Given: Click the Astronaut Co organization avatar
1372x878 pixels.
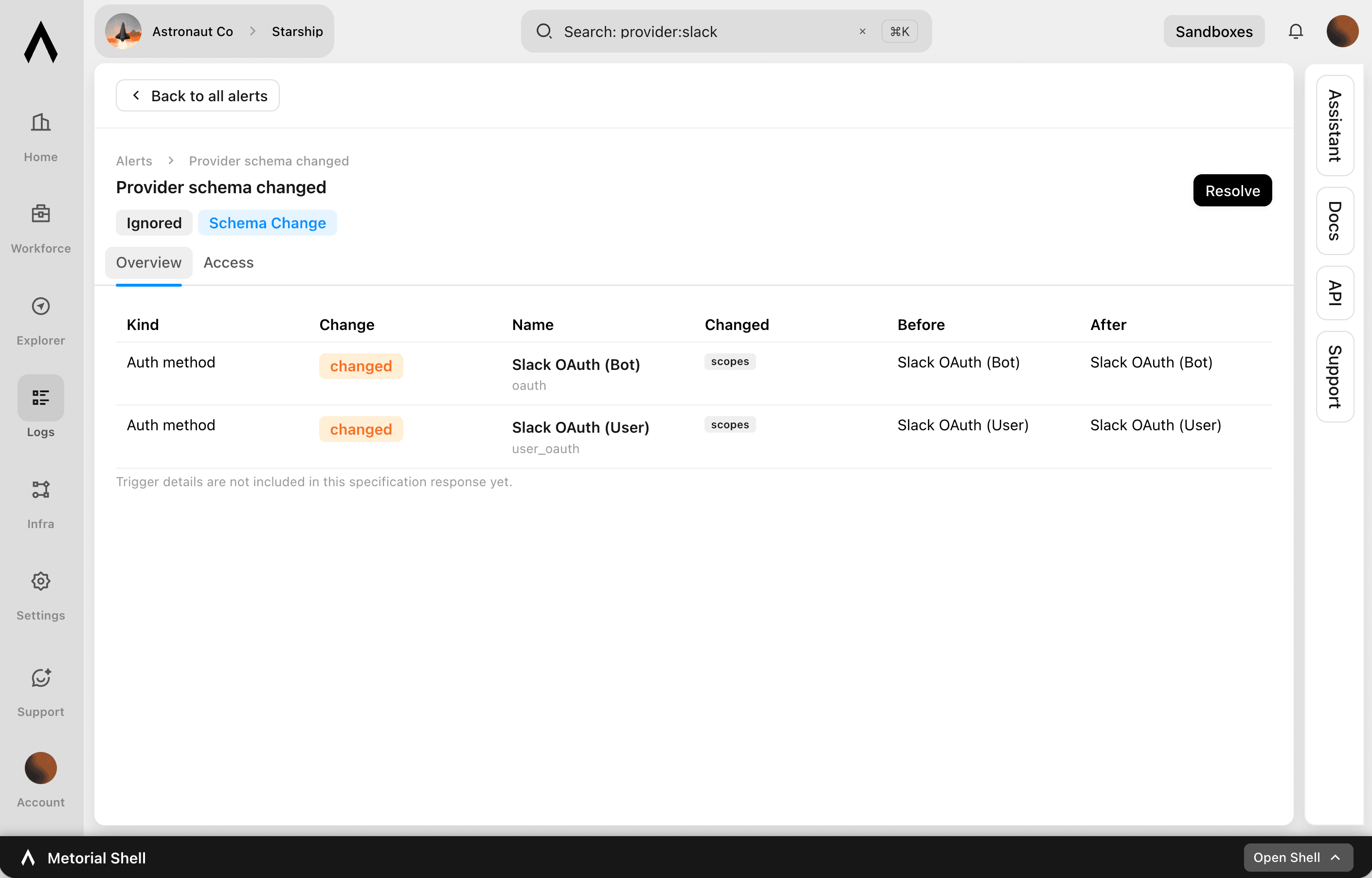Looking at the screenshot, I should pyautogui.click(x=123, y=31).
